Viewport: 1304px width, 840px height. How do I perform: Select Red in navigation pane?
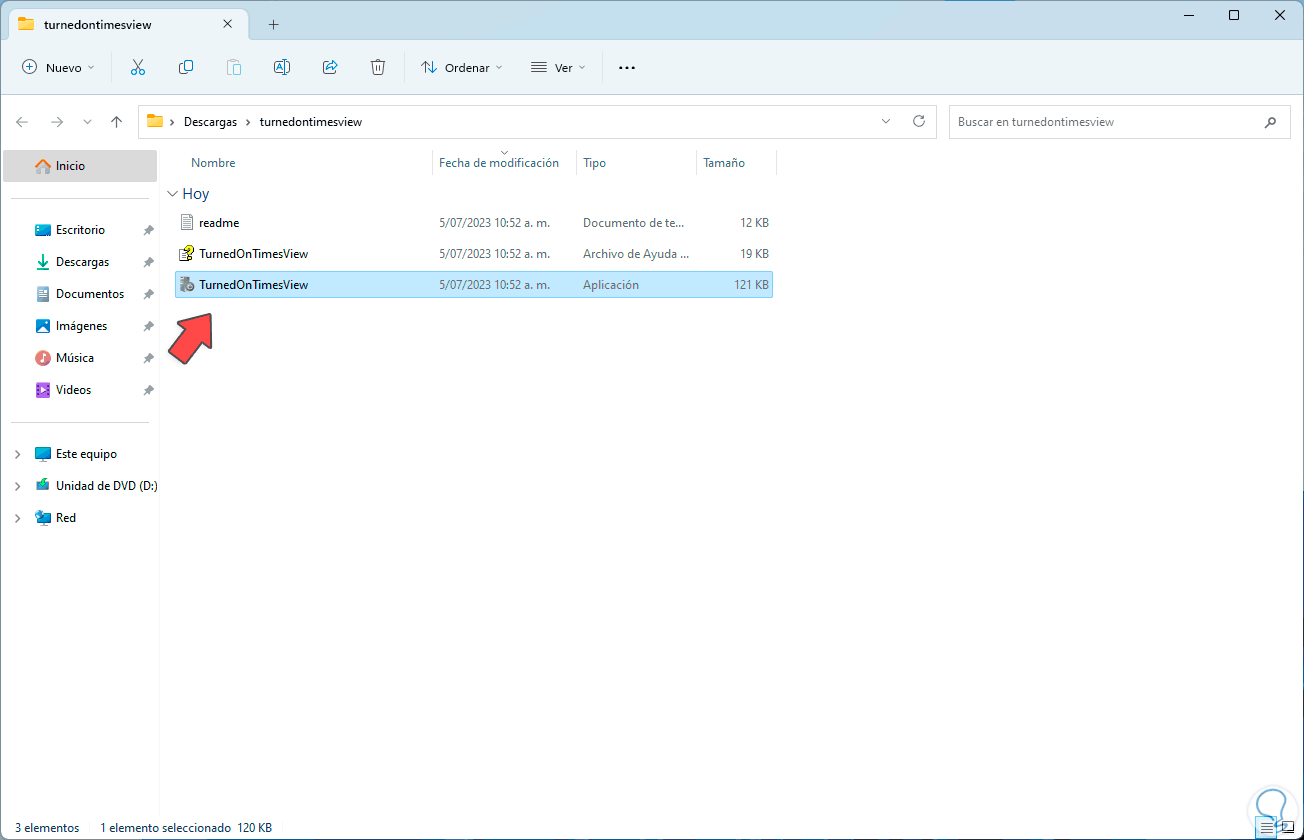pyautogui.click(x=66, y=518)
